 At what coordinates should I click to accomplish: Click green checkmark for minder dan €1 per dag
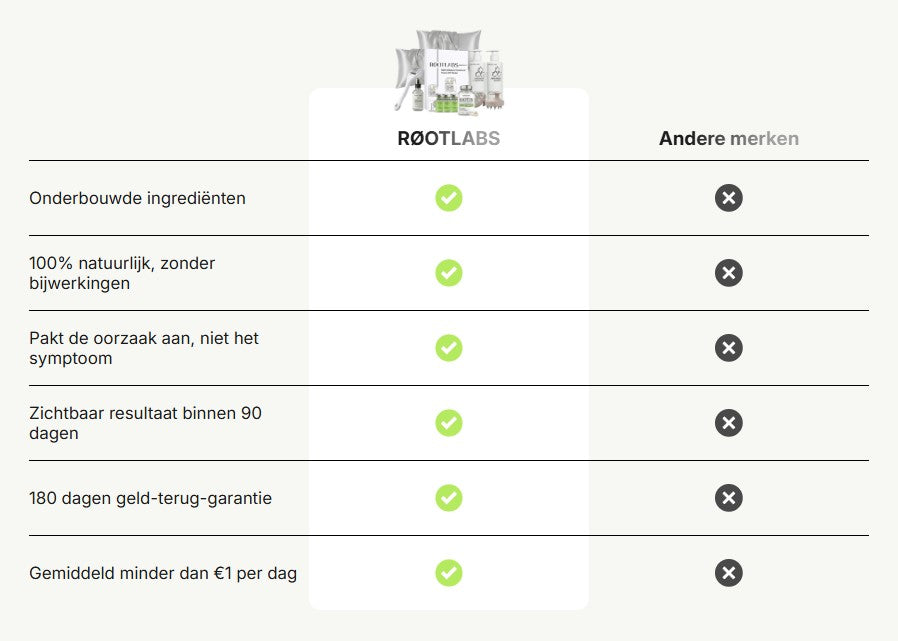pos(449,573)
